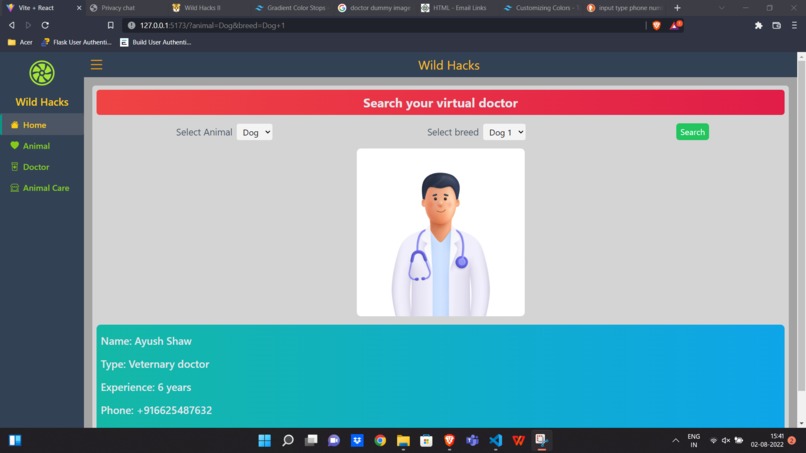This screenshot has width=806, height=453.
Task: Click the browser forward arrow
Action: (28, 25)
